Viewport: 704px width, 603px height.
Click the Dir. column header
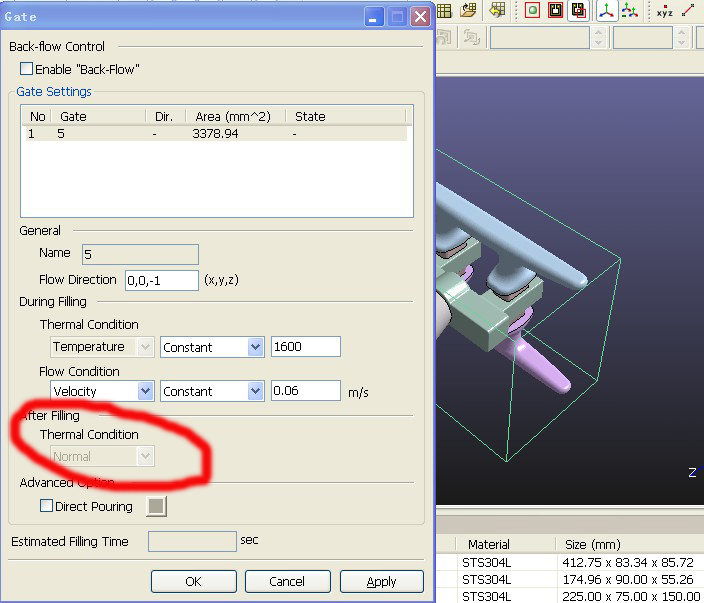coord(165,116)
